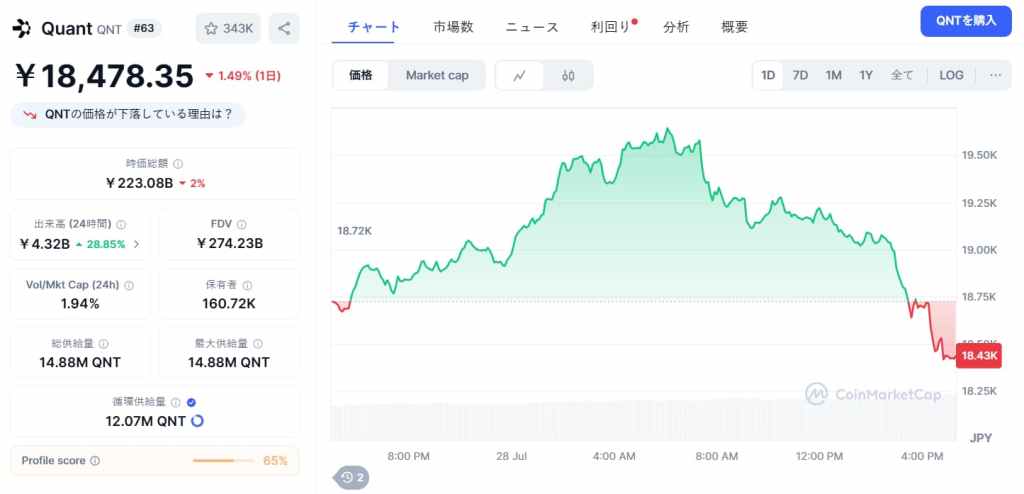
Task: Expand the 24h volume details chevron
Action: click(x=136, y=244)
